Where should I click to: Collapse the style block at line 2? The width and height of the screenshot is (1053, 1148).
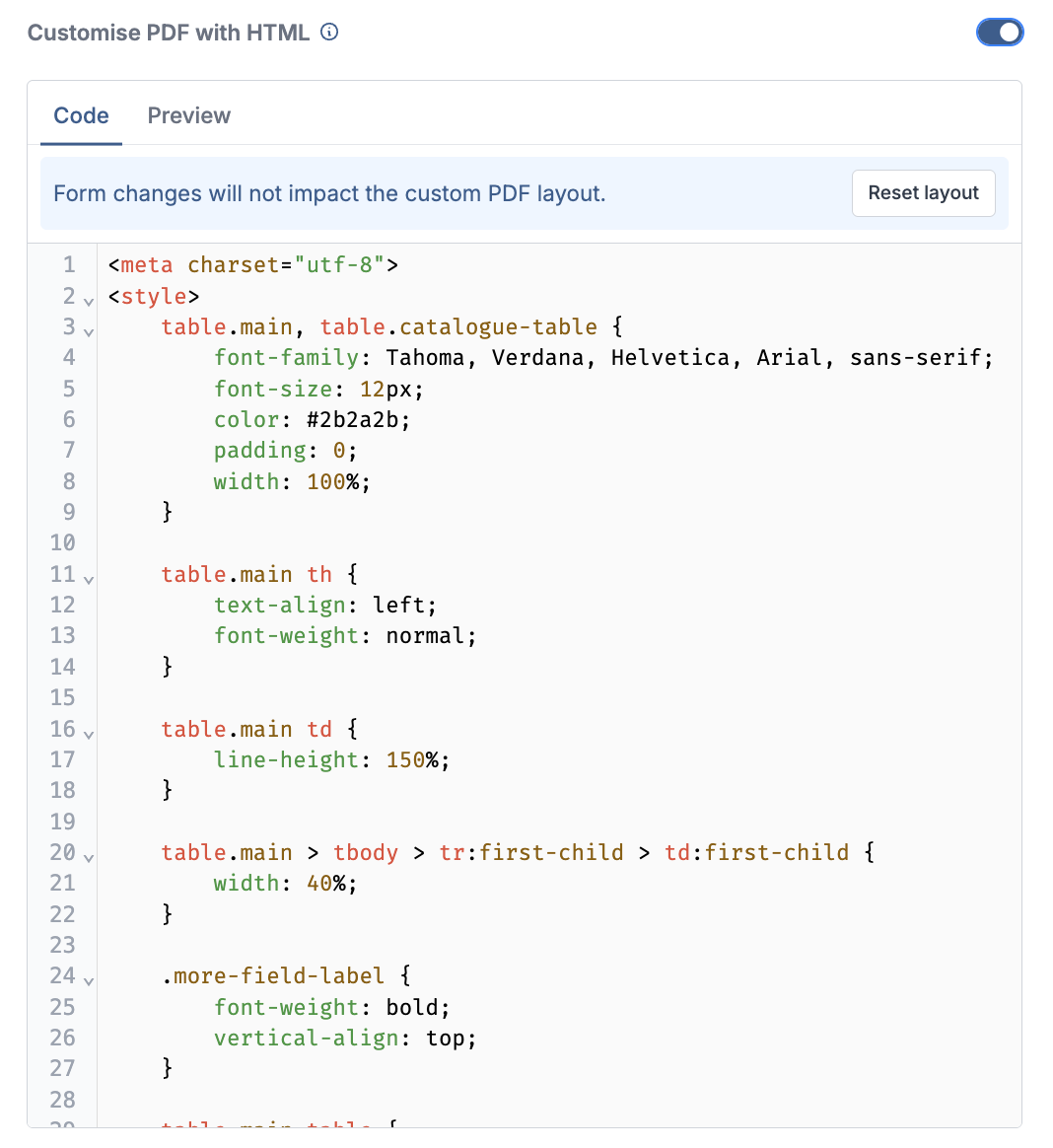(89, 301)
